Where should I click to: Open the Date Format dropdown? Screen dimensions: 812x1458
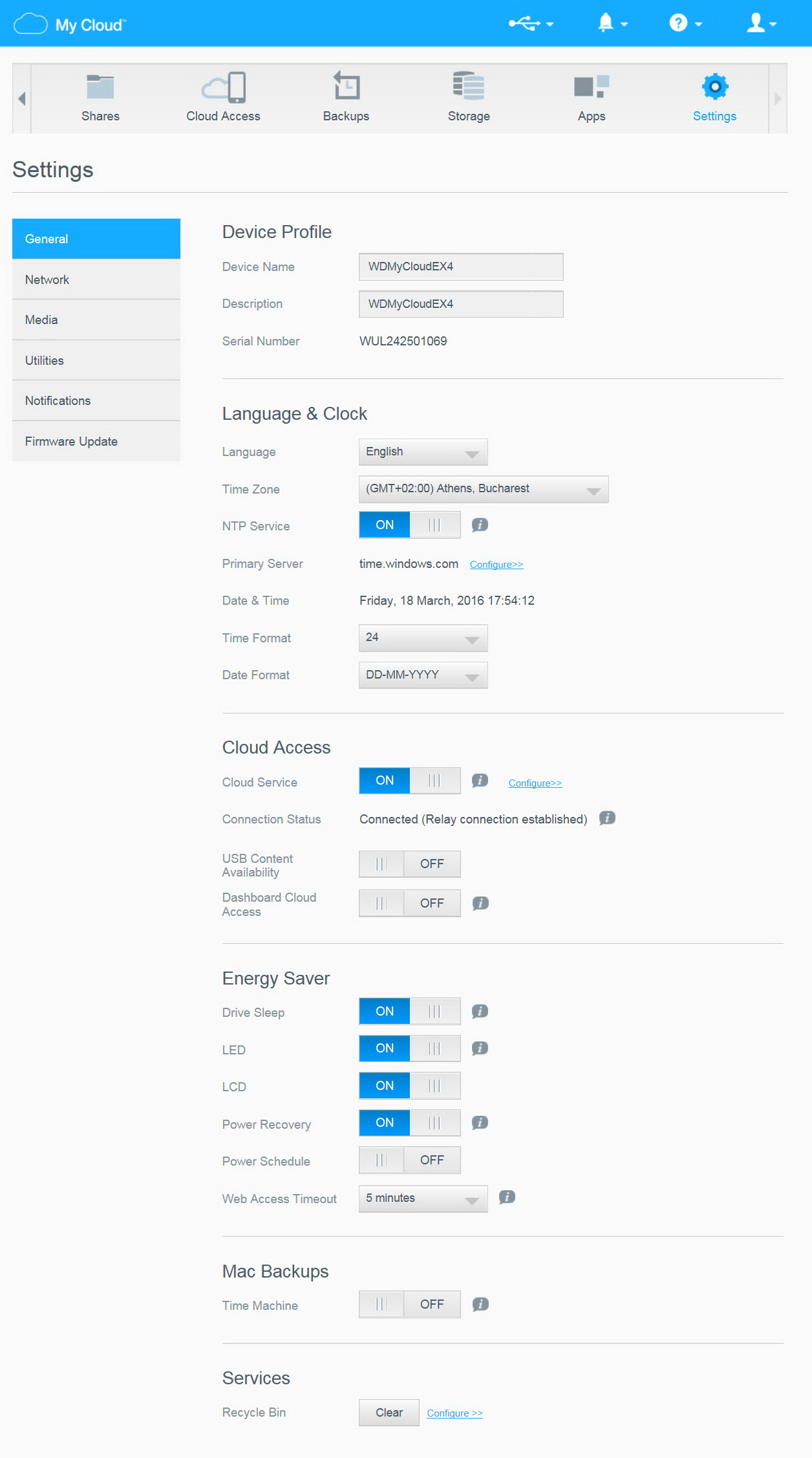[x=423, y=675]
